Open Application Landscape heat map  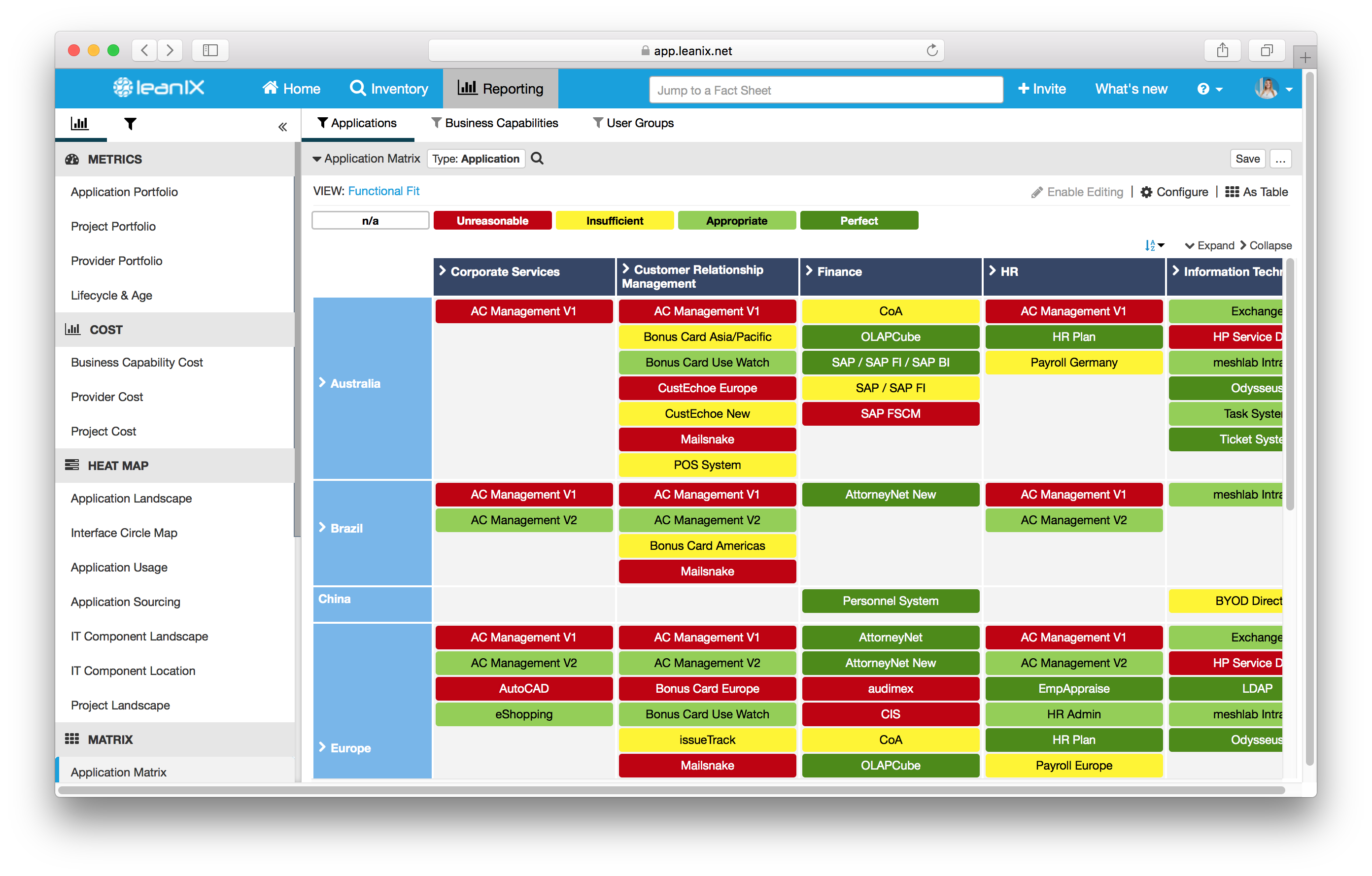click(131, 499)
